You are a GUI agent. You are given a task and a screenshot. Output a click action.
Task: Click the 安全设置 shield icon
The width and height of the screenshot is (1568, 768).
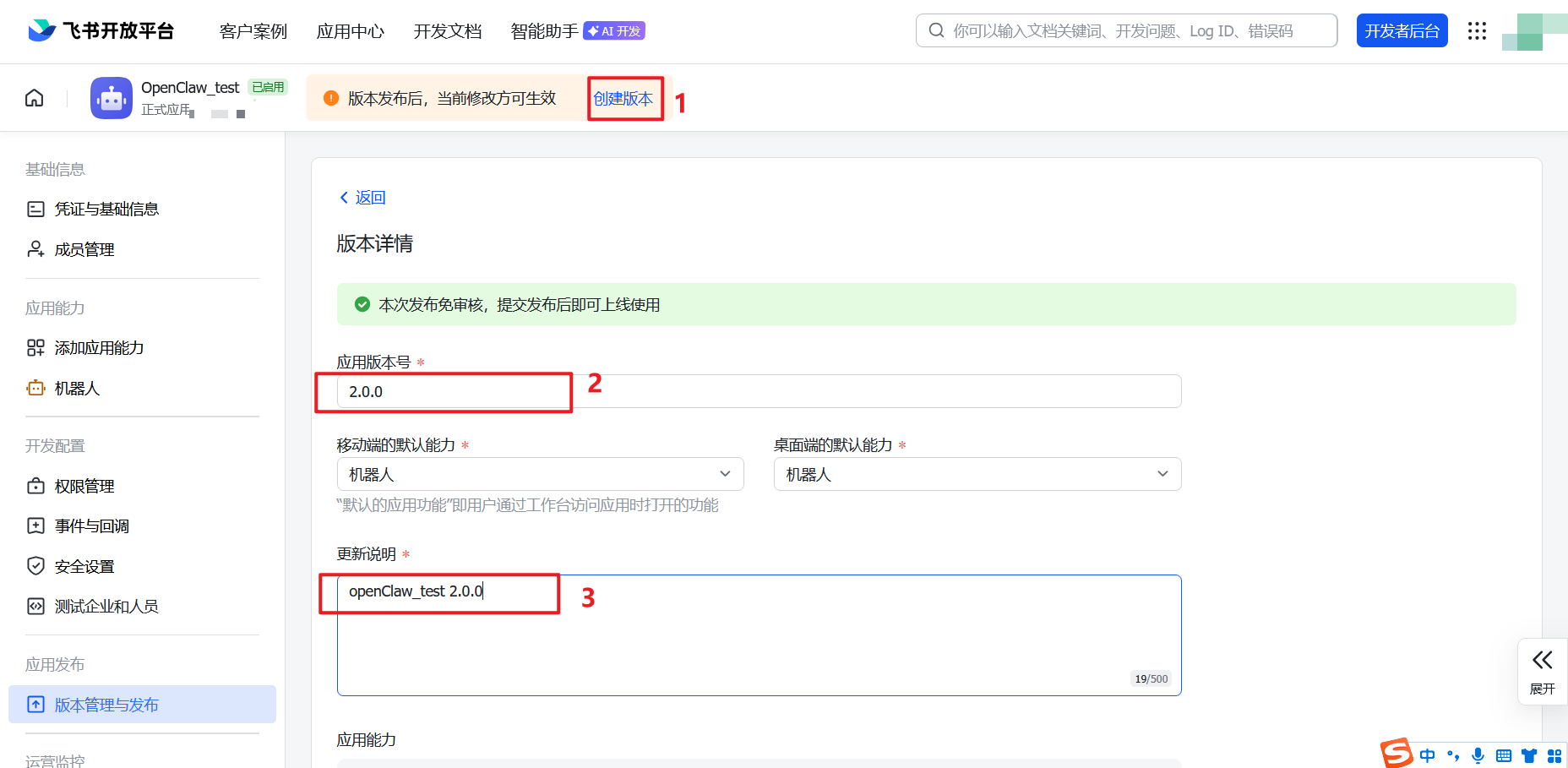(35, 566)
